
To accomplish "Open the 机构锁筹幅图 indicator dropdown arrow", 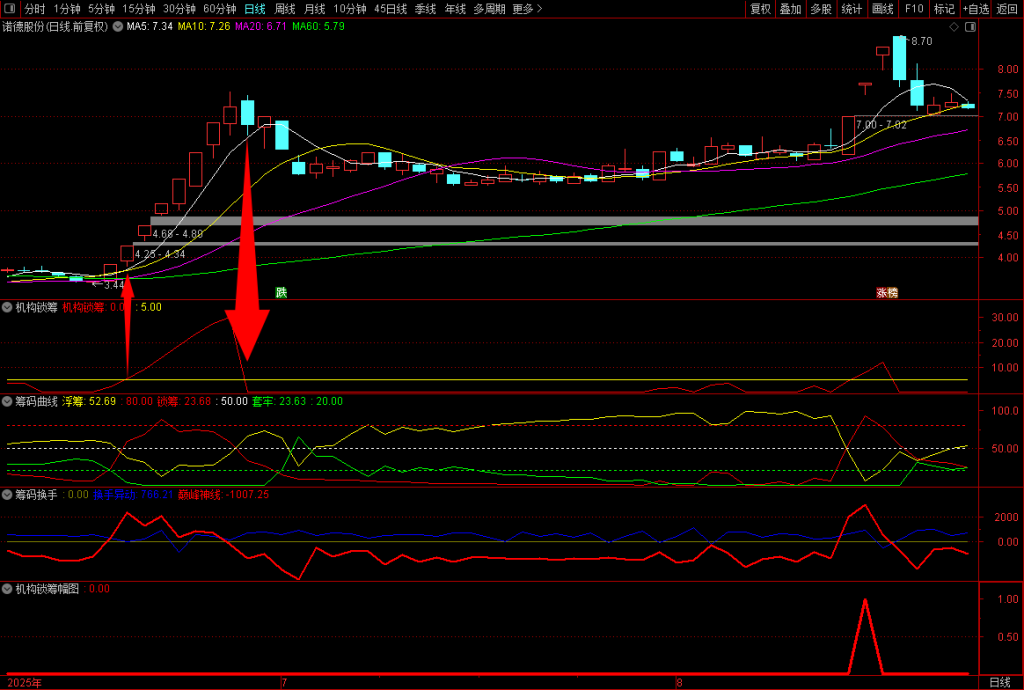I will coord(8,589).
